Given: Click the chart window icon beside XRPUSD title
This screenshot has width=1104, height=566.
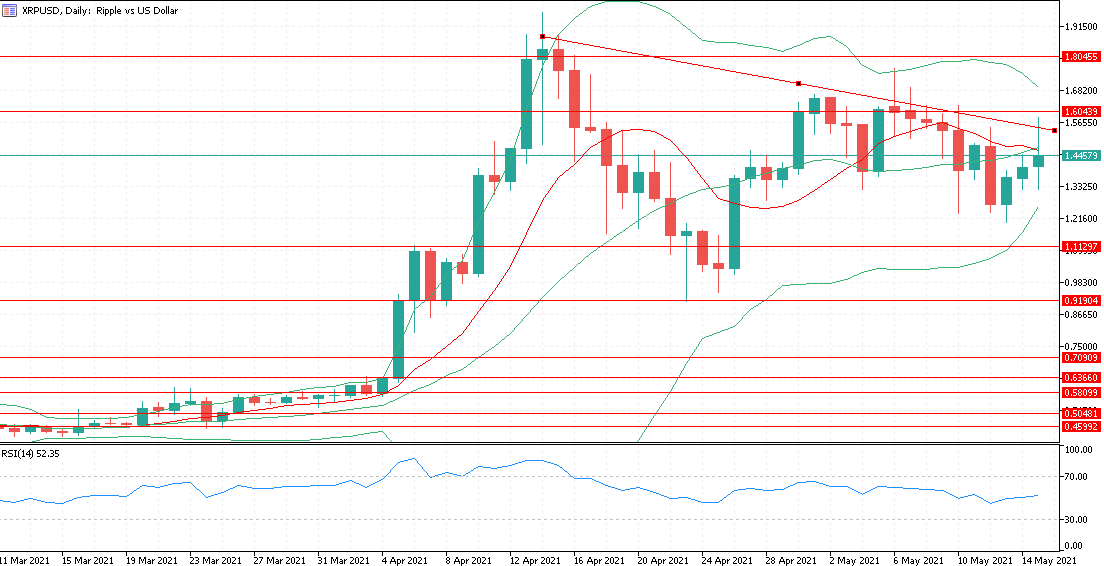Looking at the screenshot, I should 9,11.
